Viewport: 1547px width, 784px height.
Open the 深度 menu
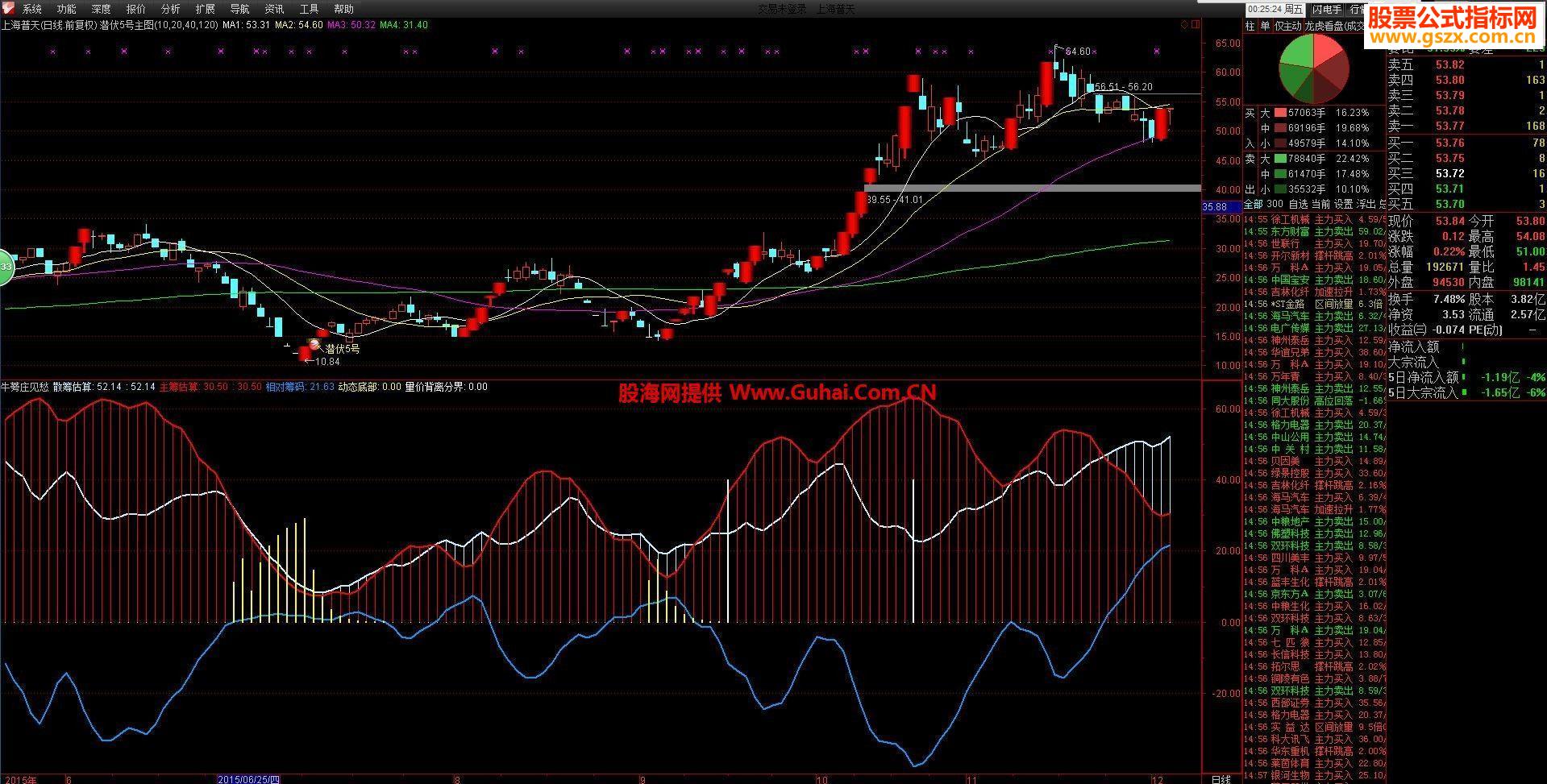pyautogui.click(x=102, y=9)
